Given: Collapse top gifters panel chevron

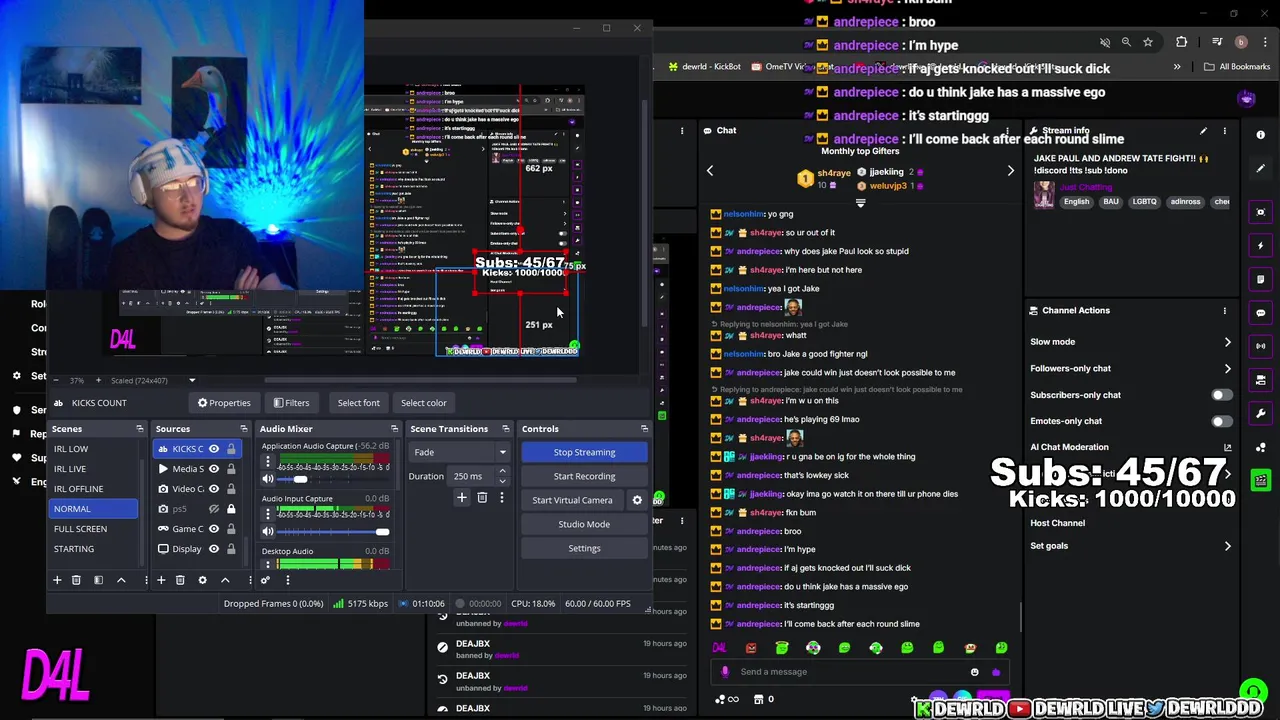Looking at the screenshot, I should pos(860,203).
